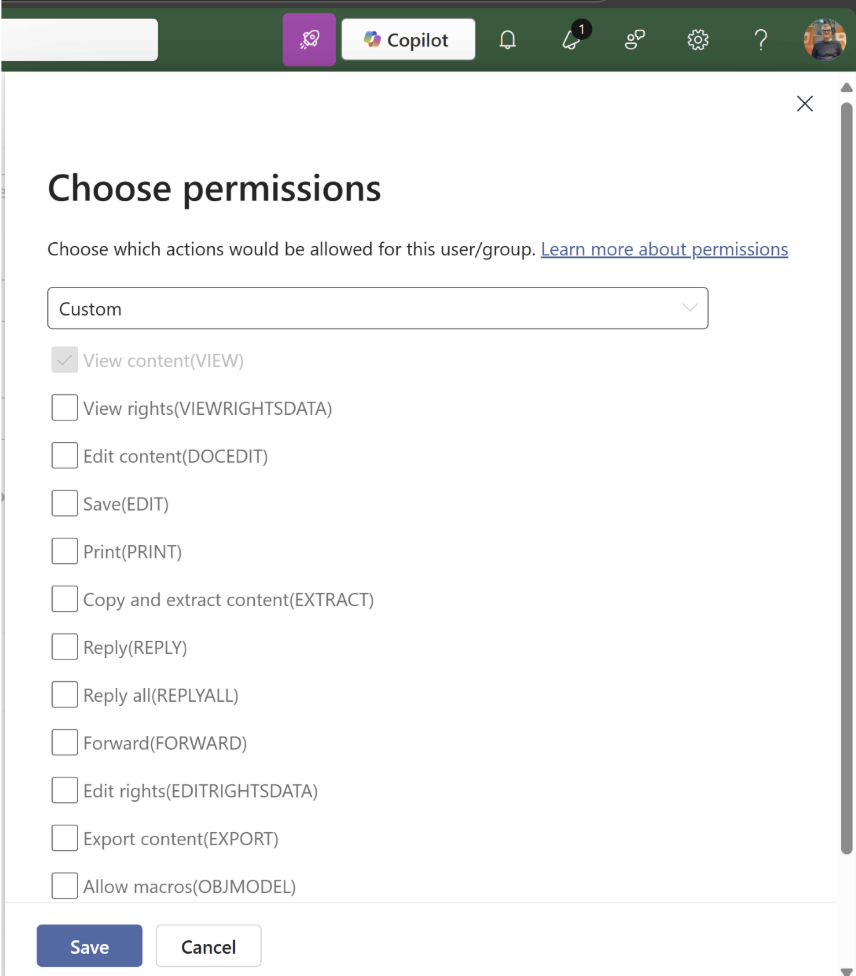856x976 pixels.
Task: Open the settings gear icon
Action: click(x=698, y=40)
